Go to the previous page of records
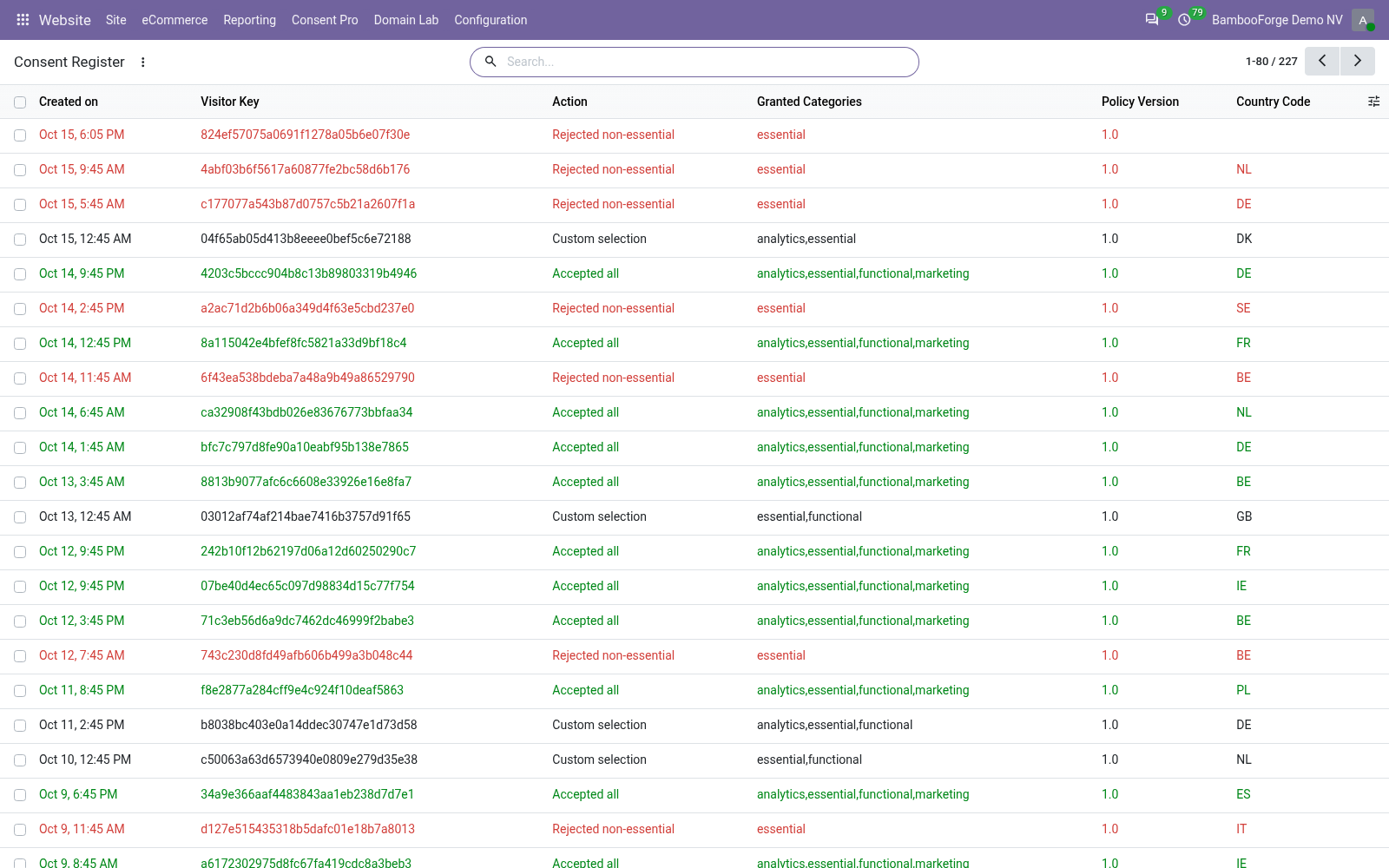The image size is (1389, 868). [1322, 62]
